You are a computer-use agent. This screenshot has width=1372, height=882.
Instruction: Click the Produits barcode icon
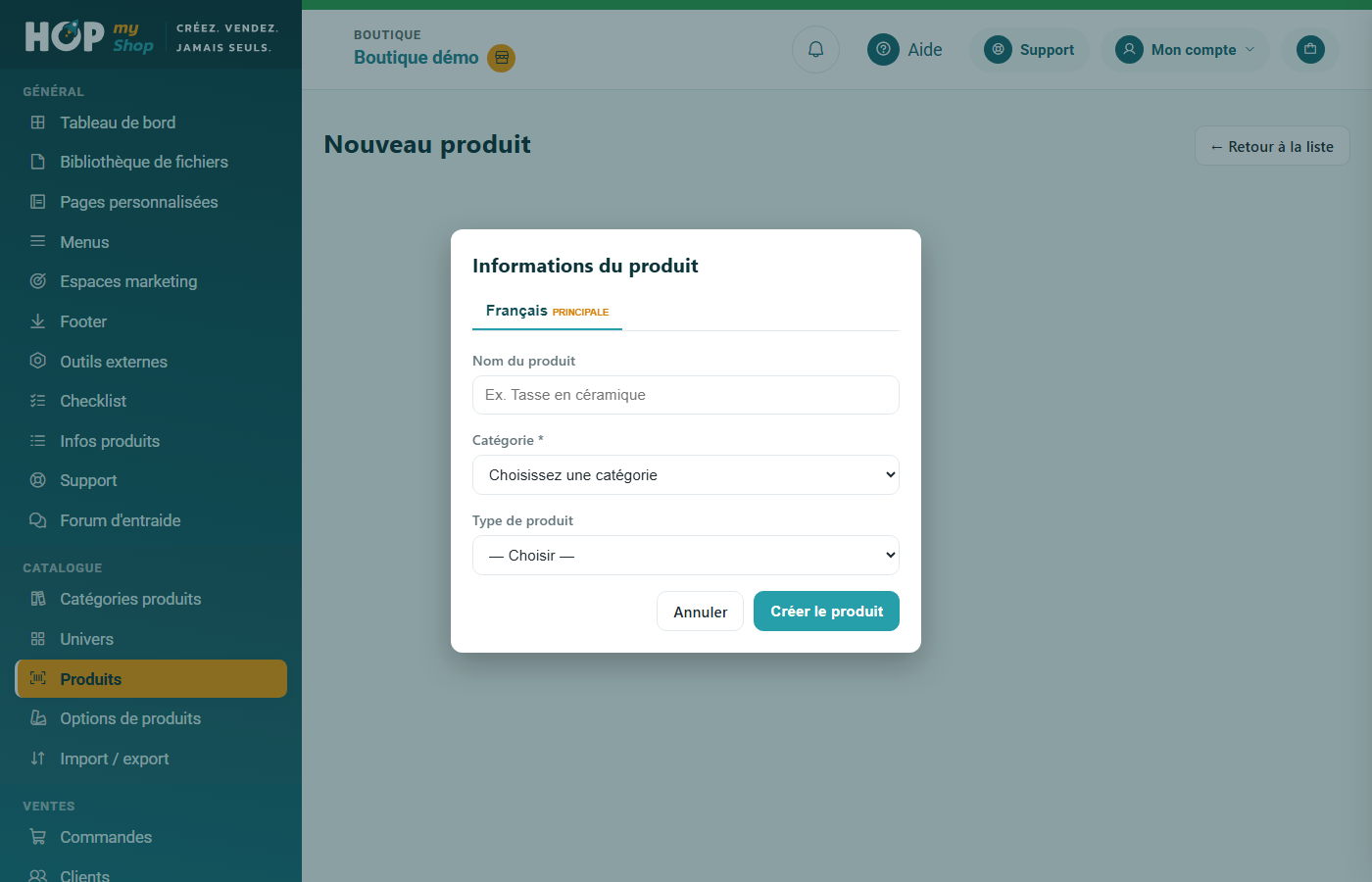pyautogui.click(x=38, y=678)
